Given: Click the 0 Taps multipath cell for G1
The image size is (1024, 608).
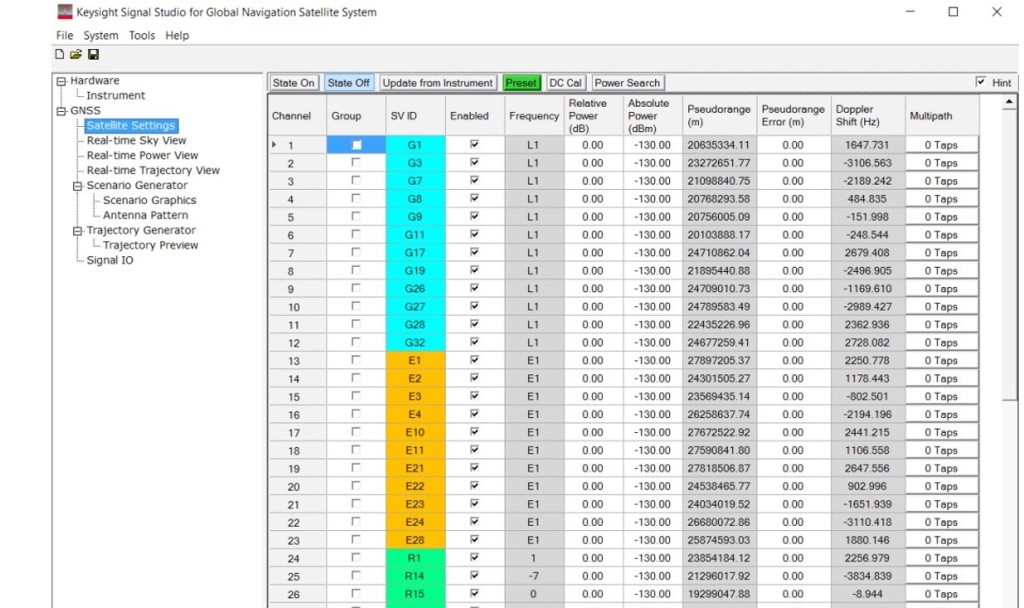Looking at the screenshot, I should tap(940, 145).
